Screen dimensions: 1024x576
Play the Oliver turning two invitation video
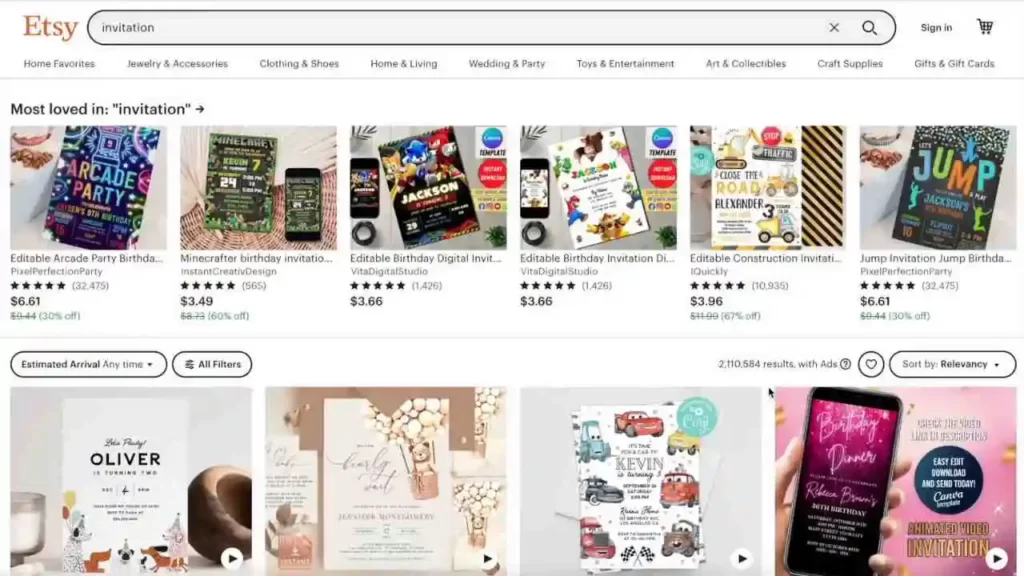pyautogui.click(x=232, y=558)
